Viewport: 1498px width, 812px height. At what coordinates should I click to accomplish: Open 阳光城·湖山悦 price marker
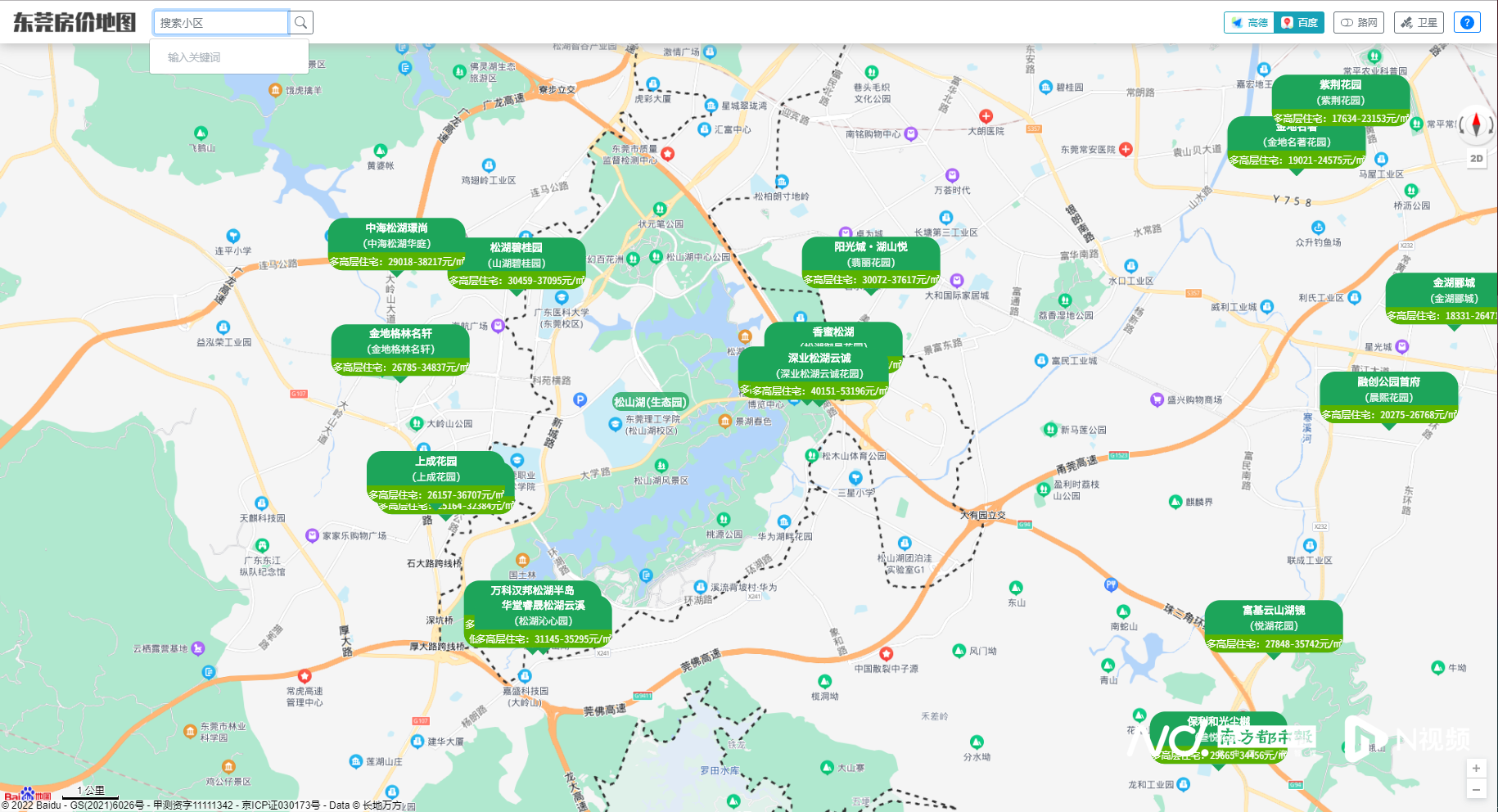point(871,262)
